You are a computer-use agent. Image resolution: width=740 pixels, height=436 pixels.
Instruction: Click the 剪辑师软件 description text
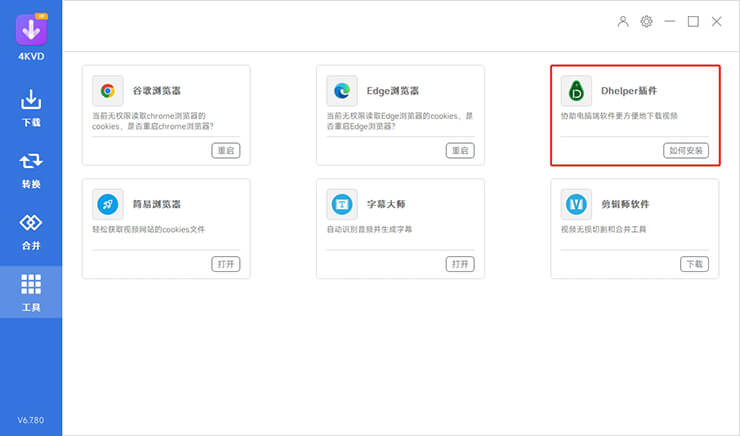(x=604, y=229)
